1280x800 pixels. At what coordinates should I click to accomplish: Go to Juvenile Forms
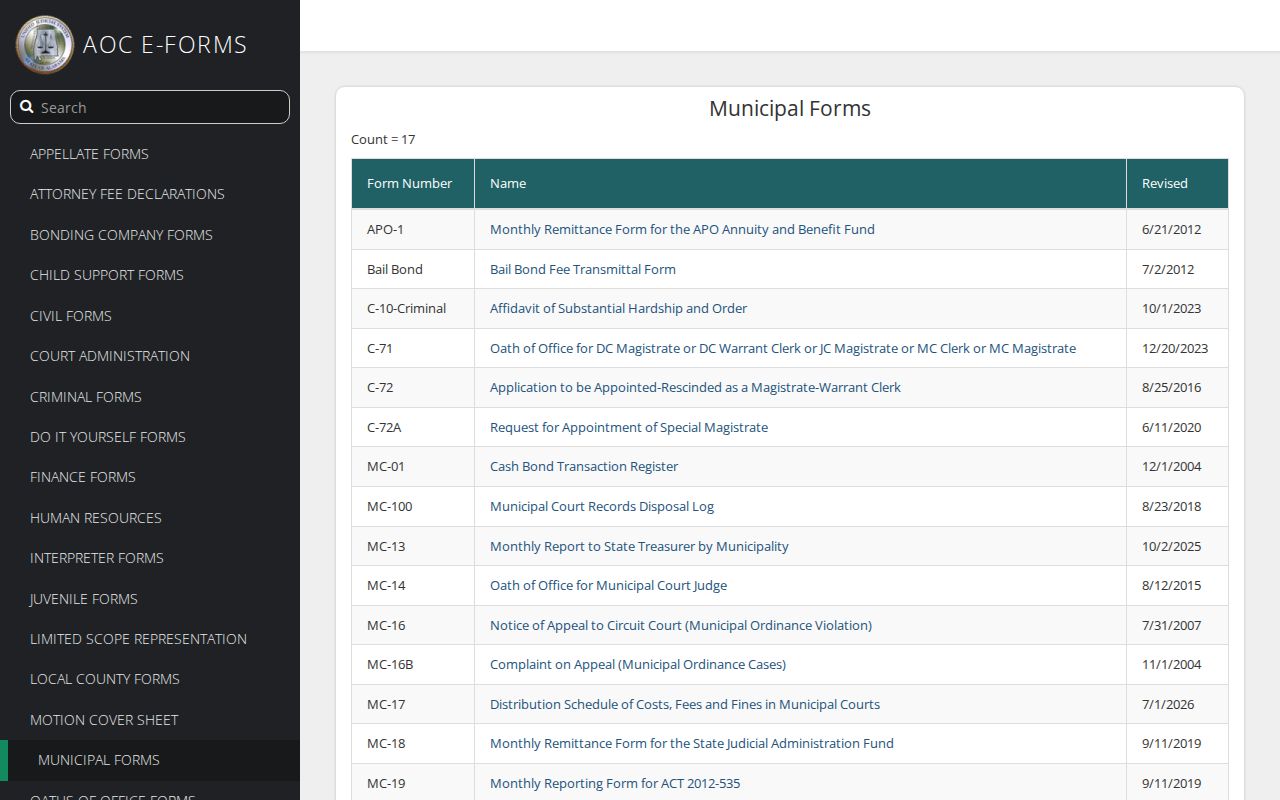click(84, 599)
